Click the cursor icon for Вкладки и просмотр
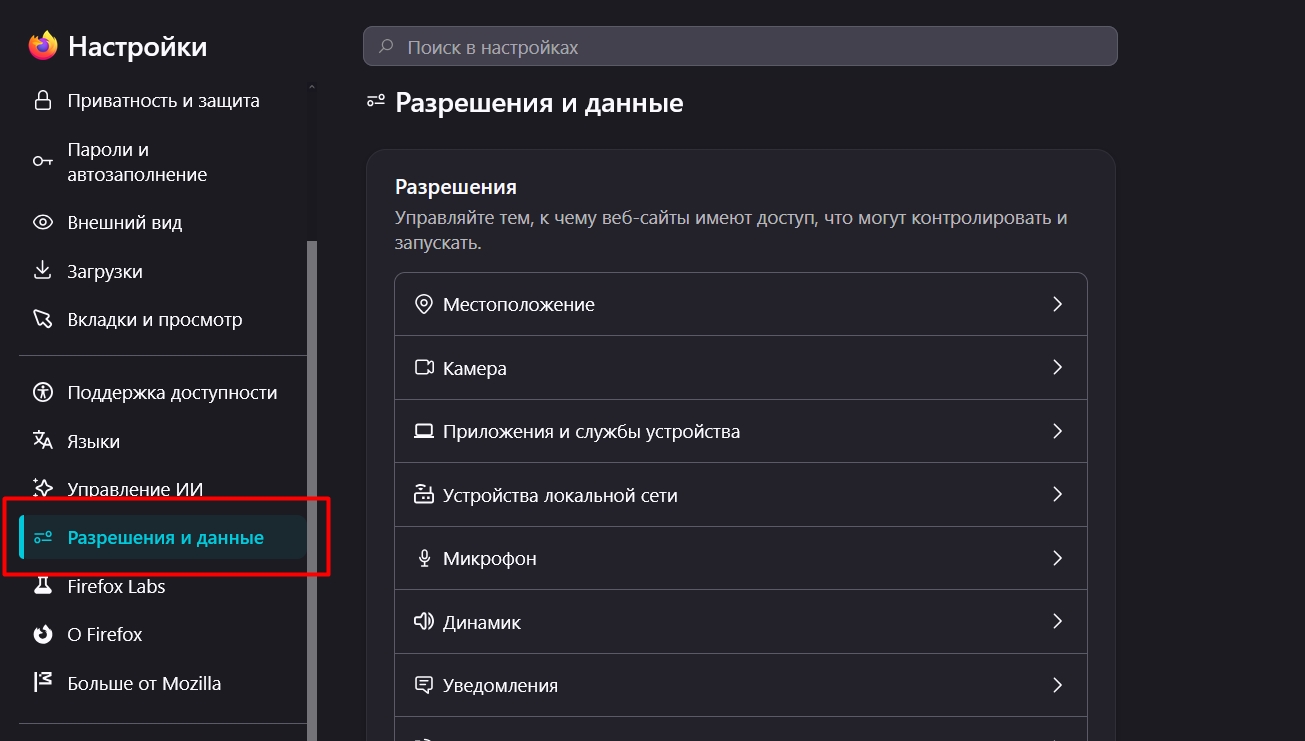1305x741 pixels. [42, 320]
